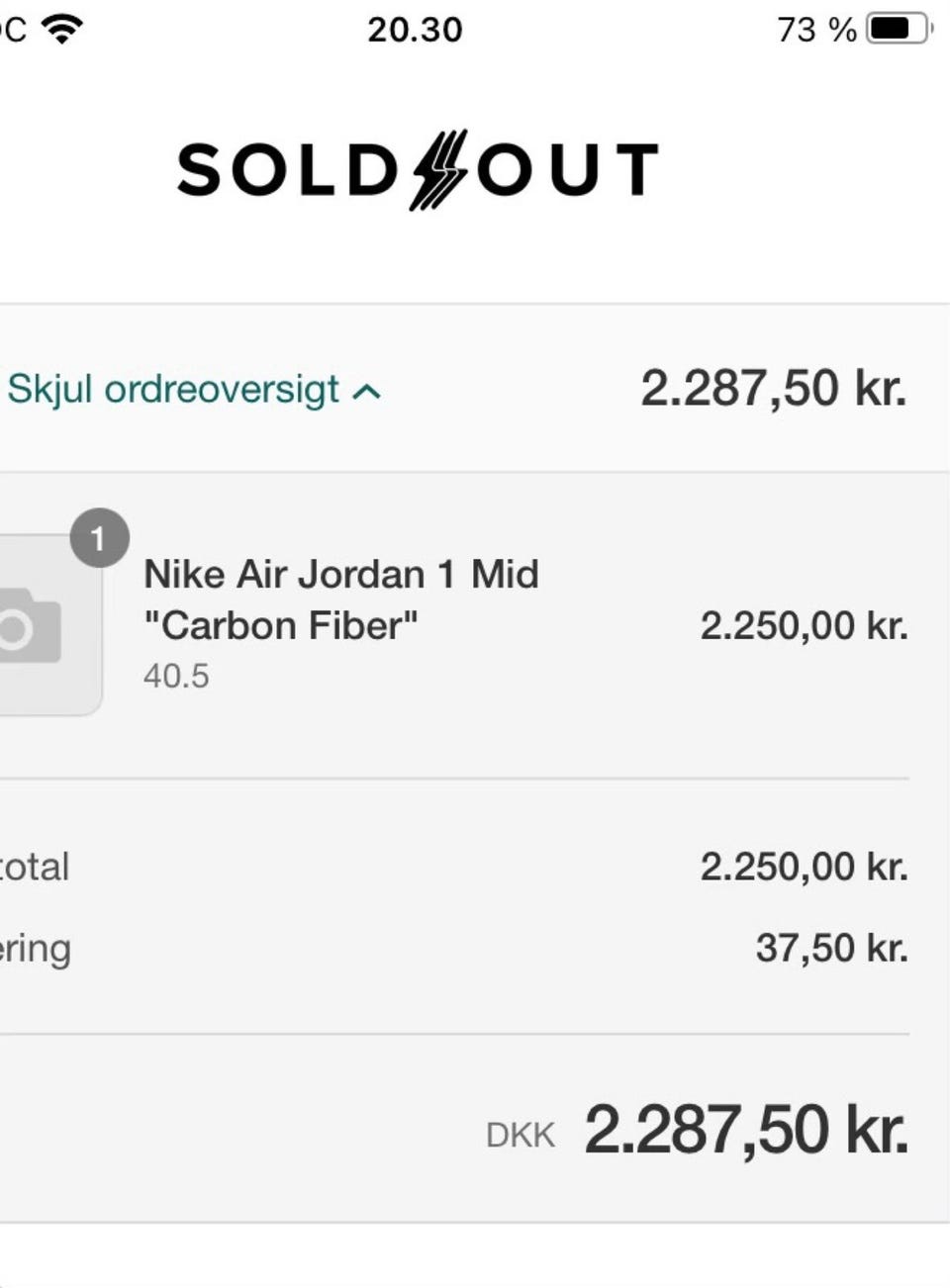Collapse order summary with the chevron arrow
The width and height of the screenshot is (950, 1288).
[366, 392]
